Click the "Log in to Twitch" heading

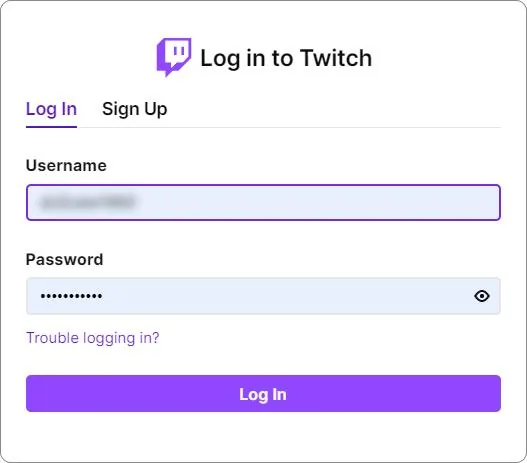tap(286, 58)
